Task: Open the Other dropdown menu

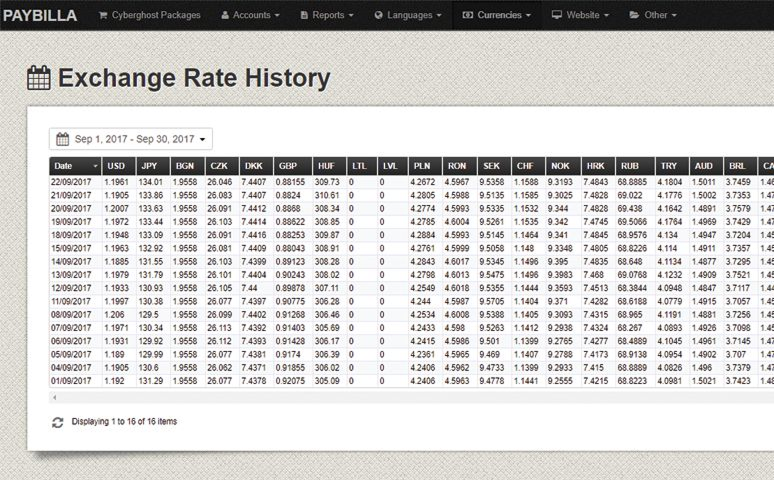Action: [x=660, y=15]
